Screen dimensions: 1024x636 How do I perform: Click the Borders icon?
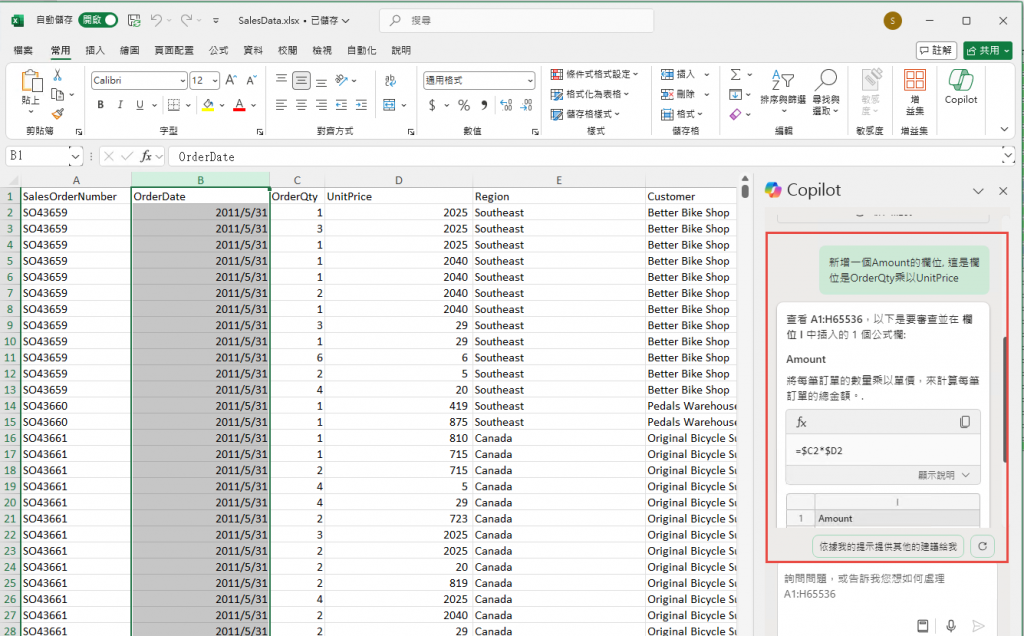coord(174,104)
